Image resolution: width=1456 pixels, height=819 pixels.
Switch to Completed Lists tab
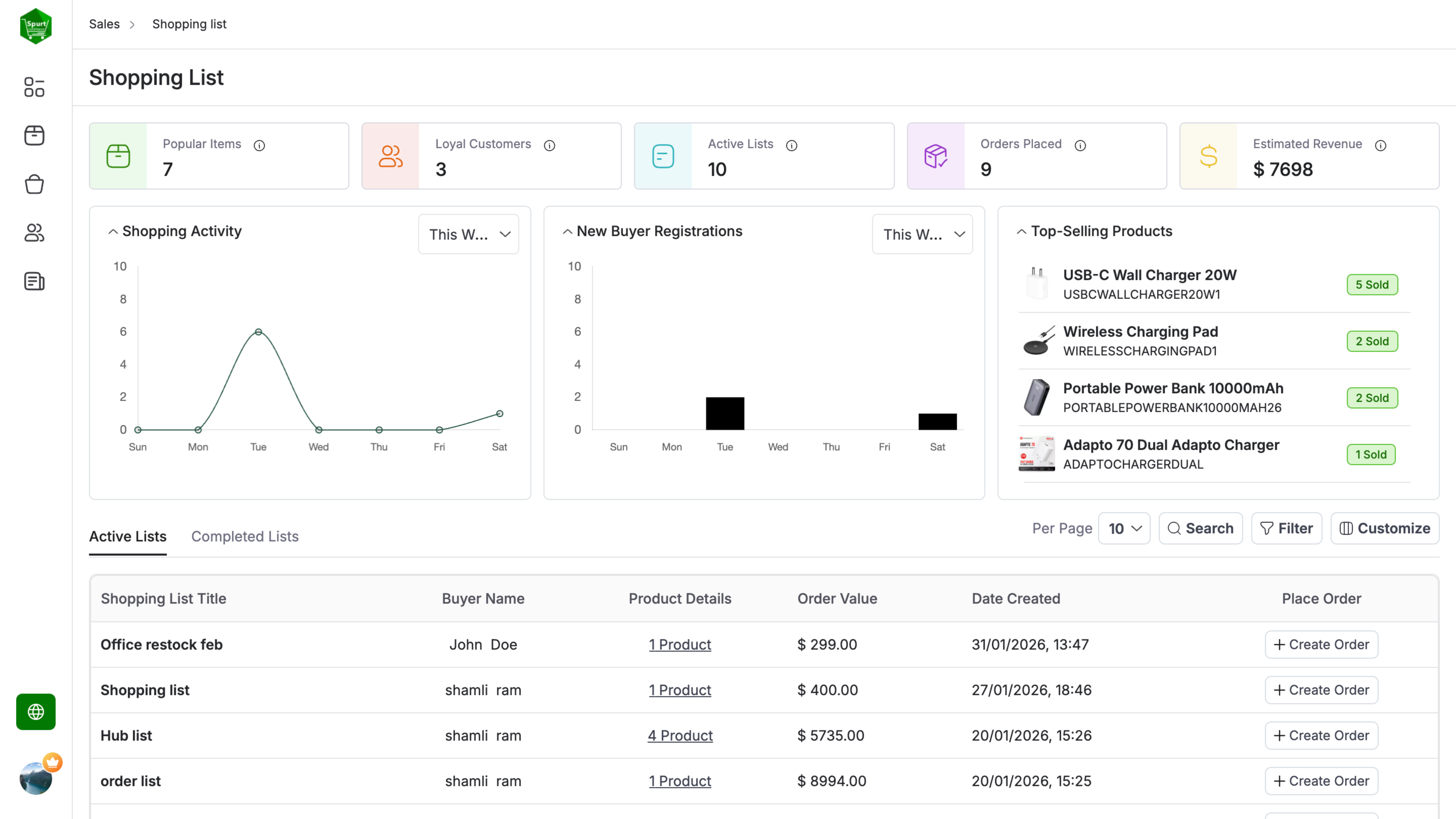245,536
